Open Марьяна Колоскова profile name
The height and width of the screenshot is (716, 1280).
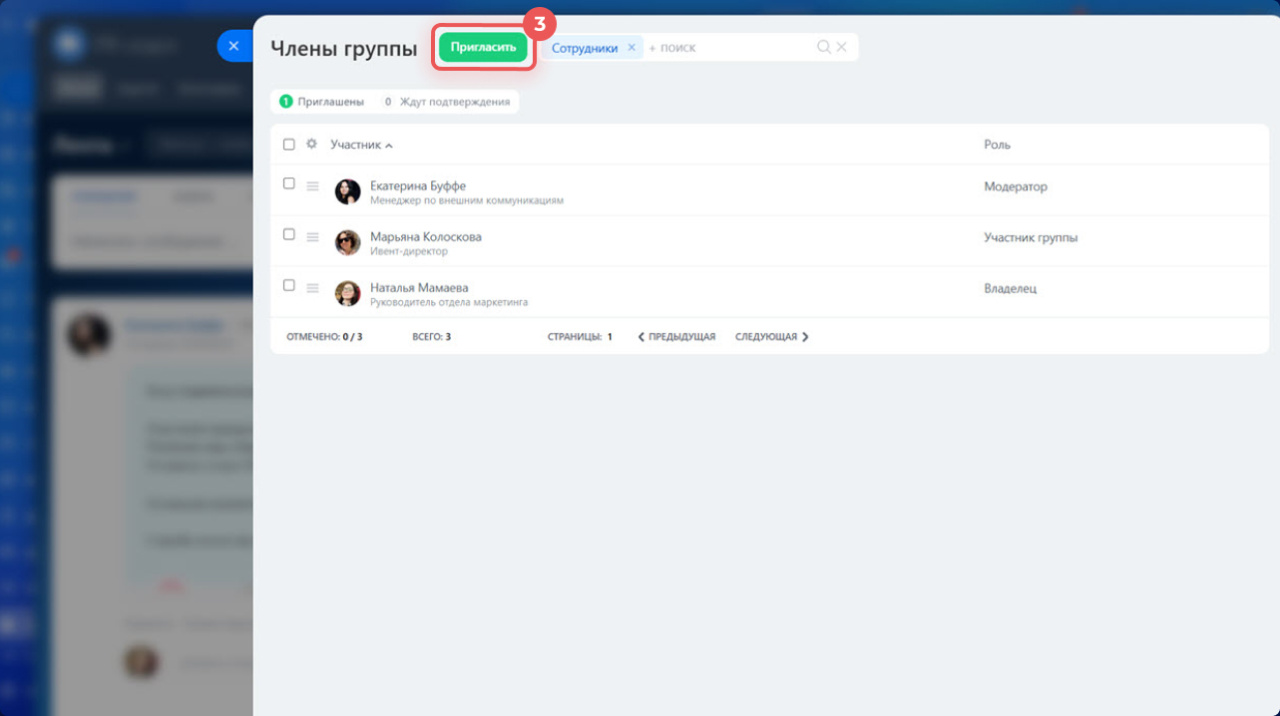click(x=426, y=237)
